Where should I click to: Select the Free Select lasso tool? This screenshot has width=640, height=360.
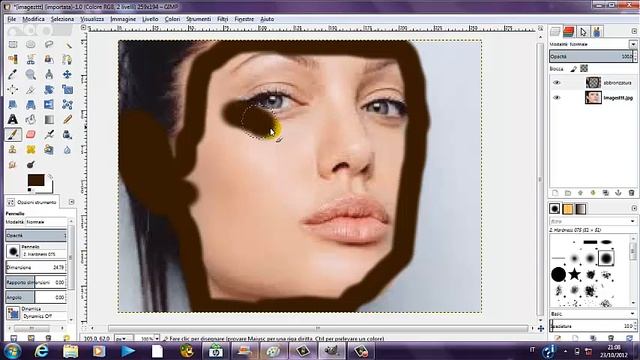pos(49,44)
